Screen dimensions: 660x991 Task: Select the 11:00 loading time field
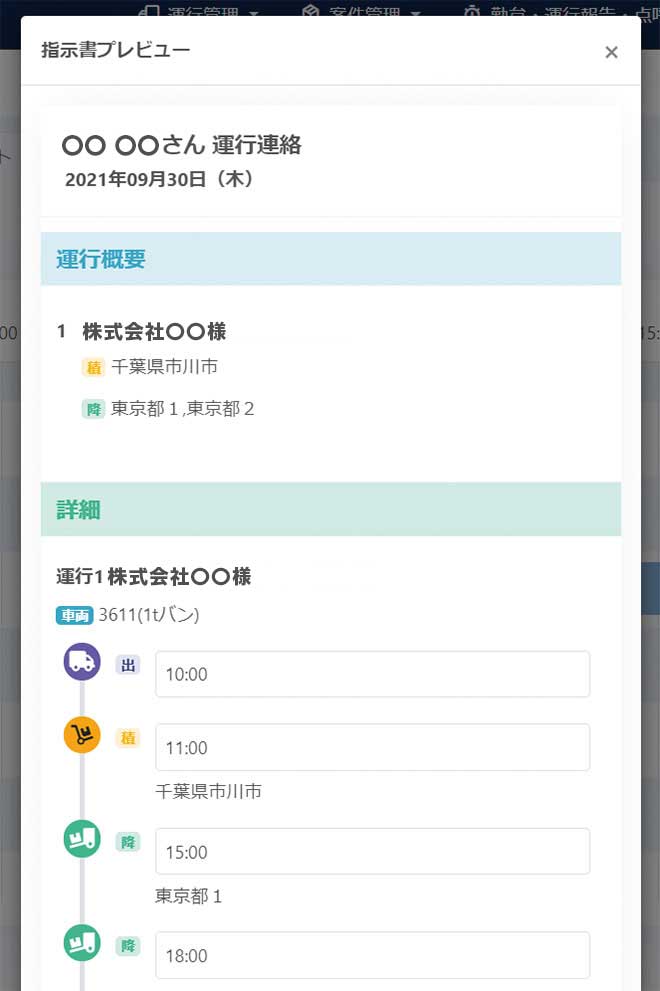point(372,748)
